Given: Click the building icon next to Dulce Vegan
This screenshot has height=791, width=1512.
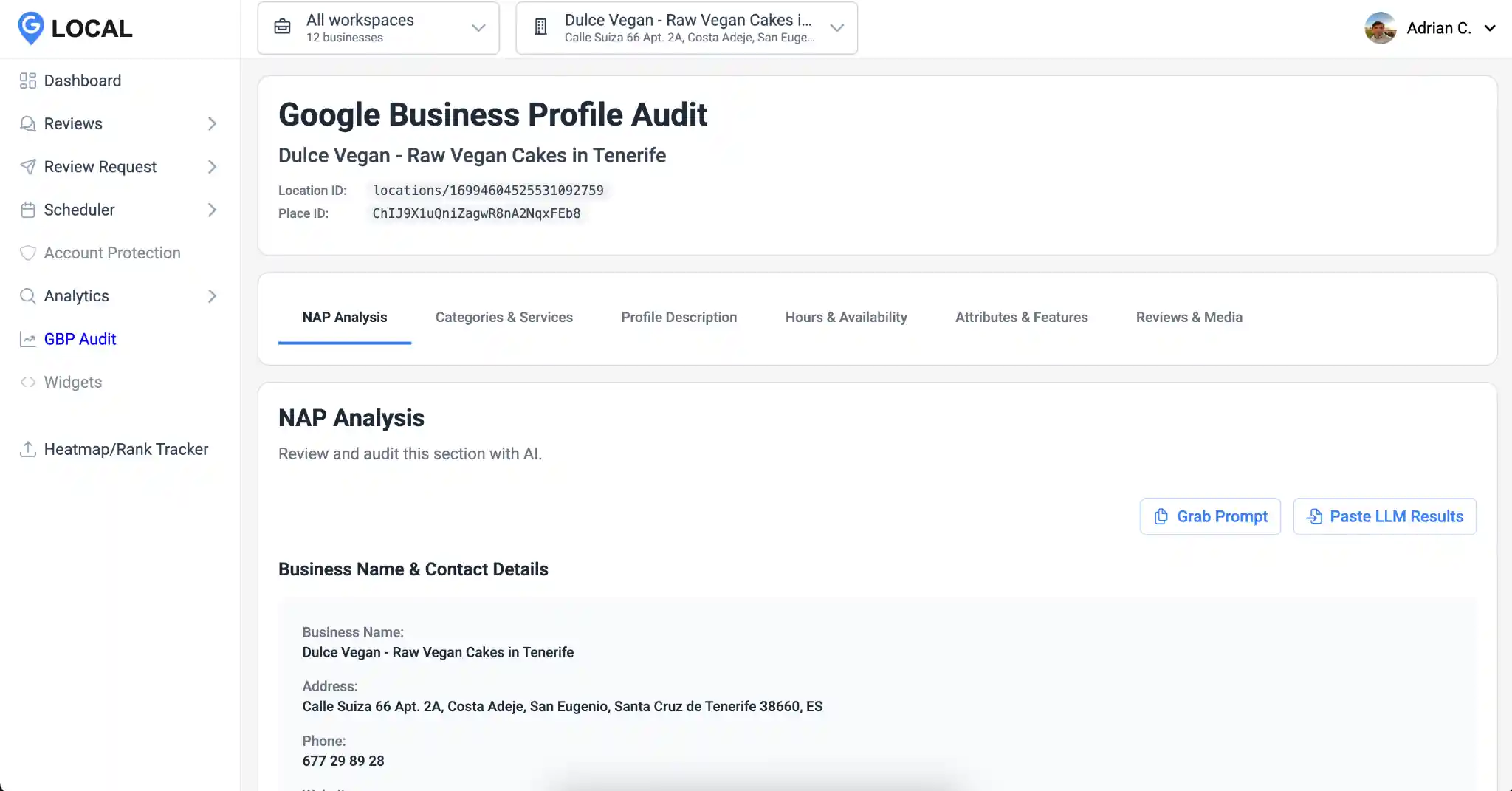Looking at the screenshot, I should (541, 27).
